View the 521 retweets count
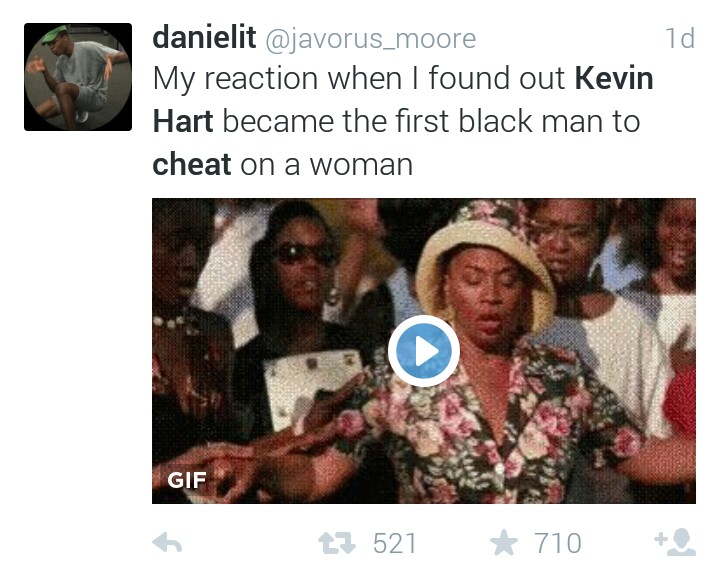 [x=394, y=543]
